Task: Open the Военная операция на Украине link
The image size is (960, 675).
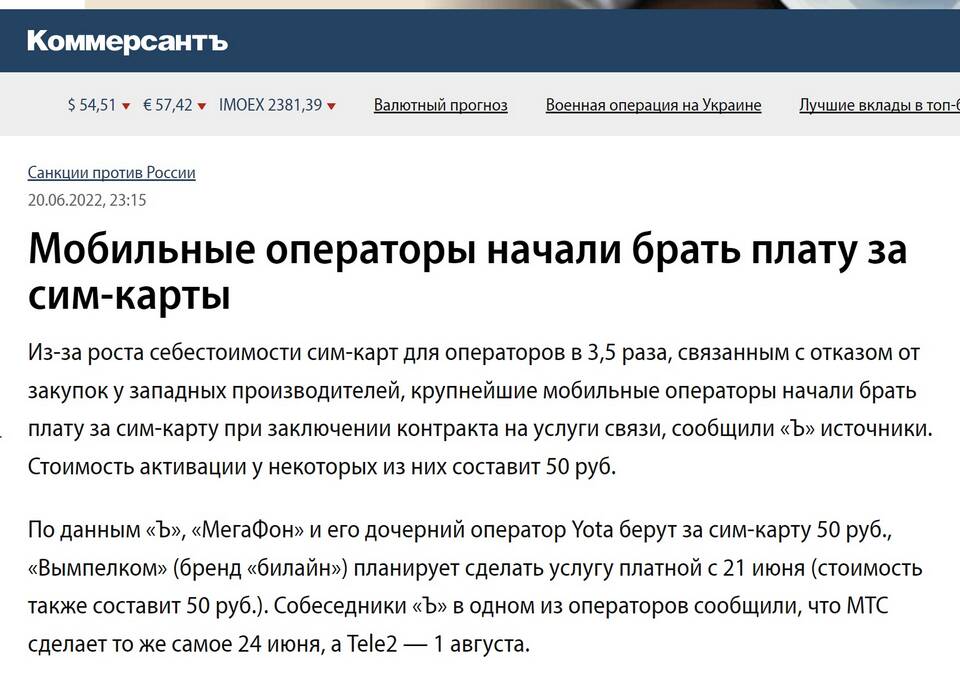Action: point(653,105)
